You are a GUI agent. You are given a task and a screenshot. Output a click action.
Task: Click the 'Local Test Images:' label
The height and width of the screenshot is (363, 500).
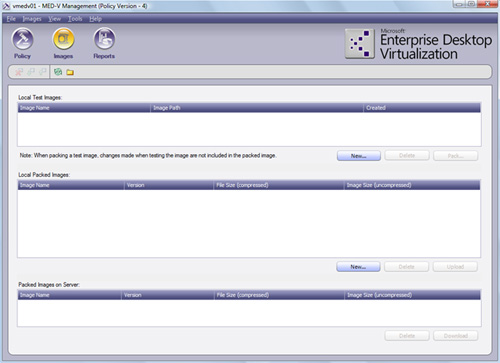tap(40, 97)
